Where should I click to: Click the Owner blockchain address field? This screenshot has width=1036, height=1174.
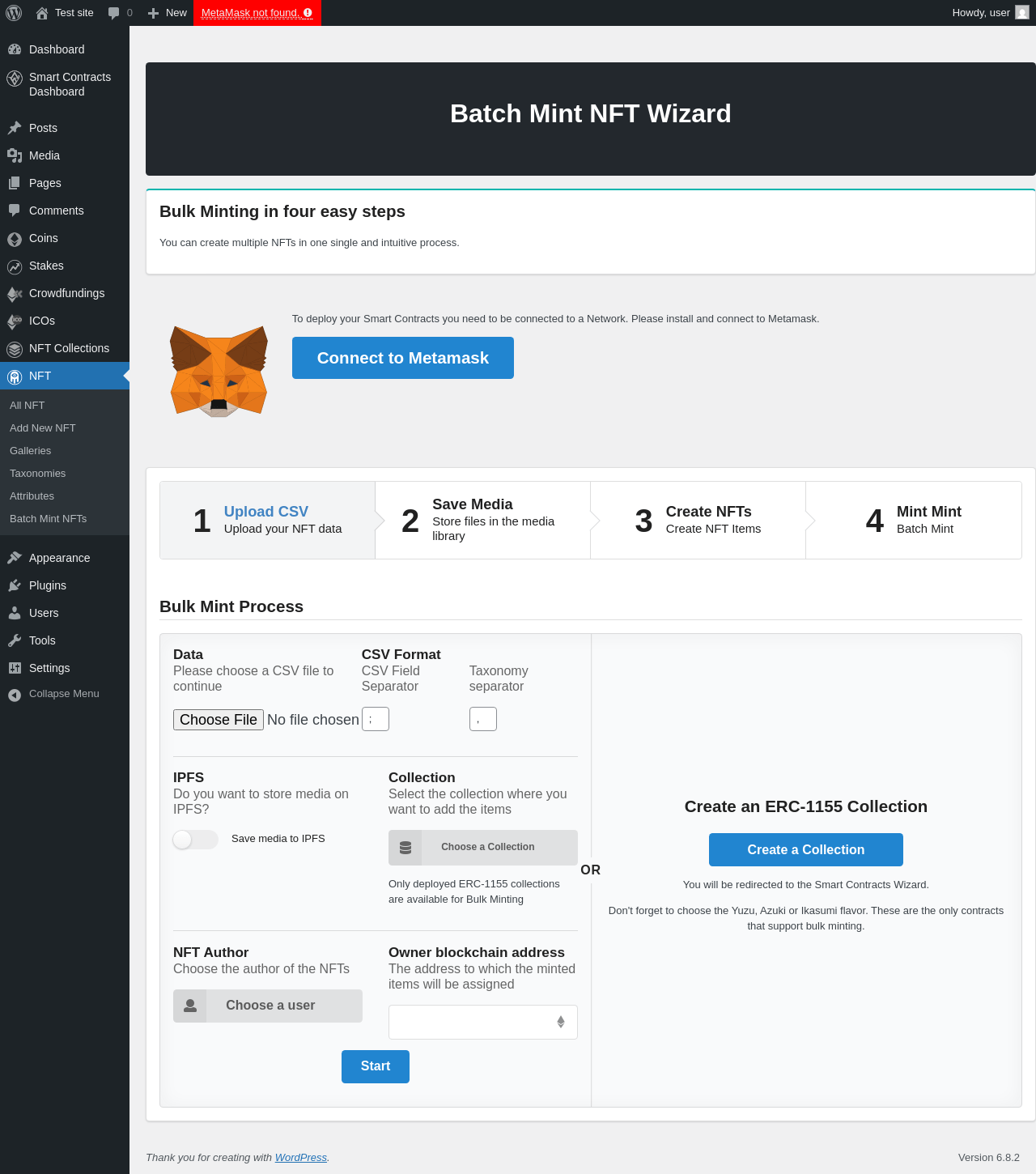pyautogui.click(x=483, y=1022)
